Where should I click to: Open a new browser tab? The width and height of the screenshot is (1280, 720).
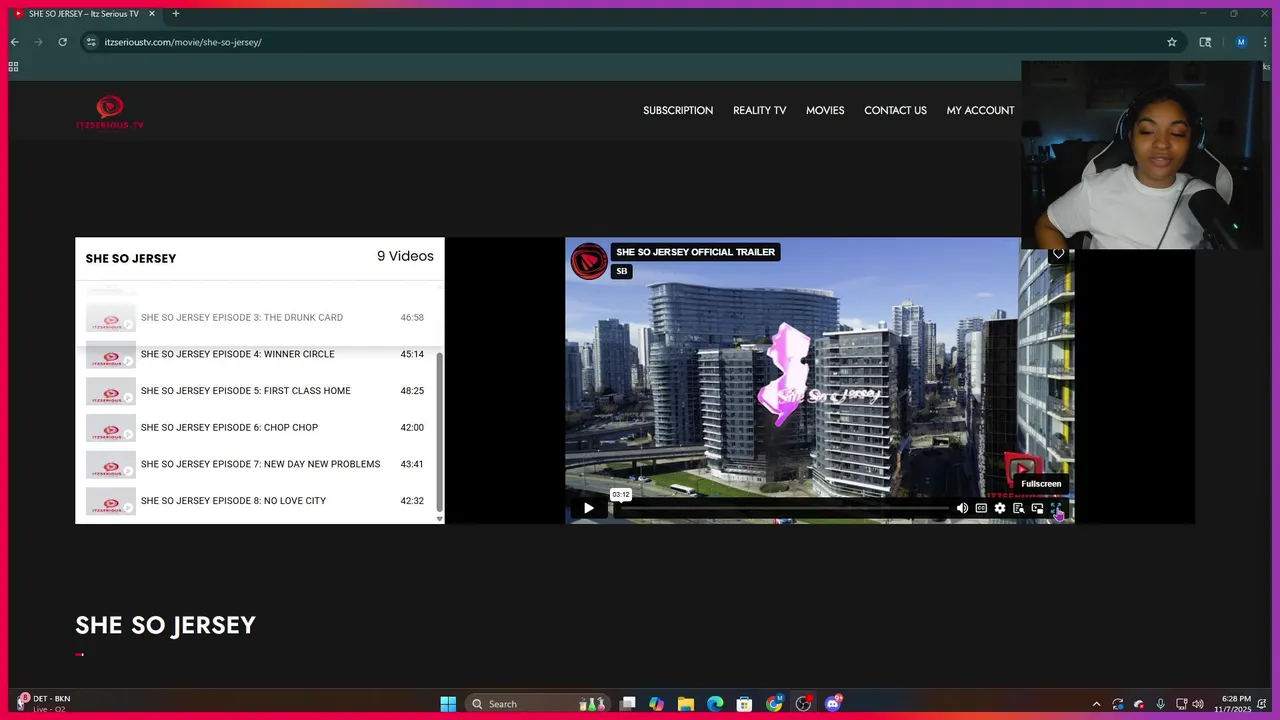(176, 14)
